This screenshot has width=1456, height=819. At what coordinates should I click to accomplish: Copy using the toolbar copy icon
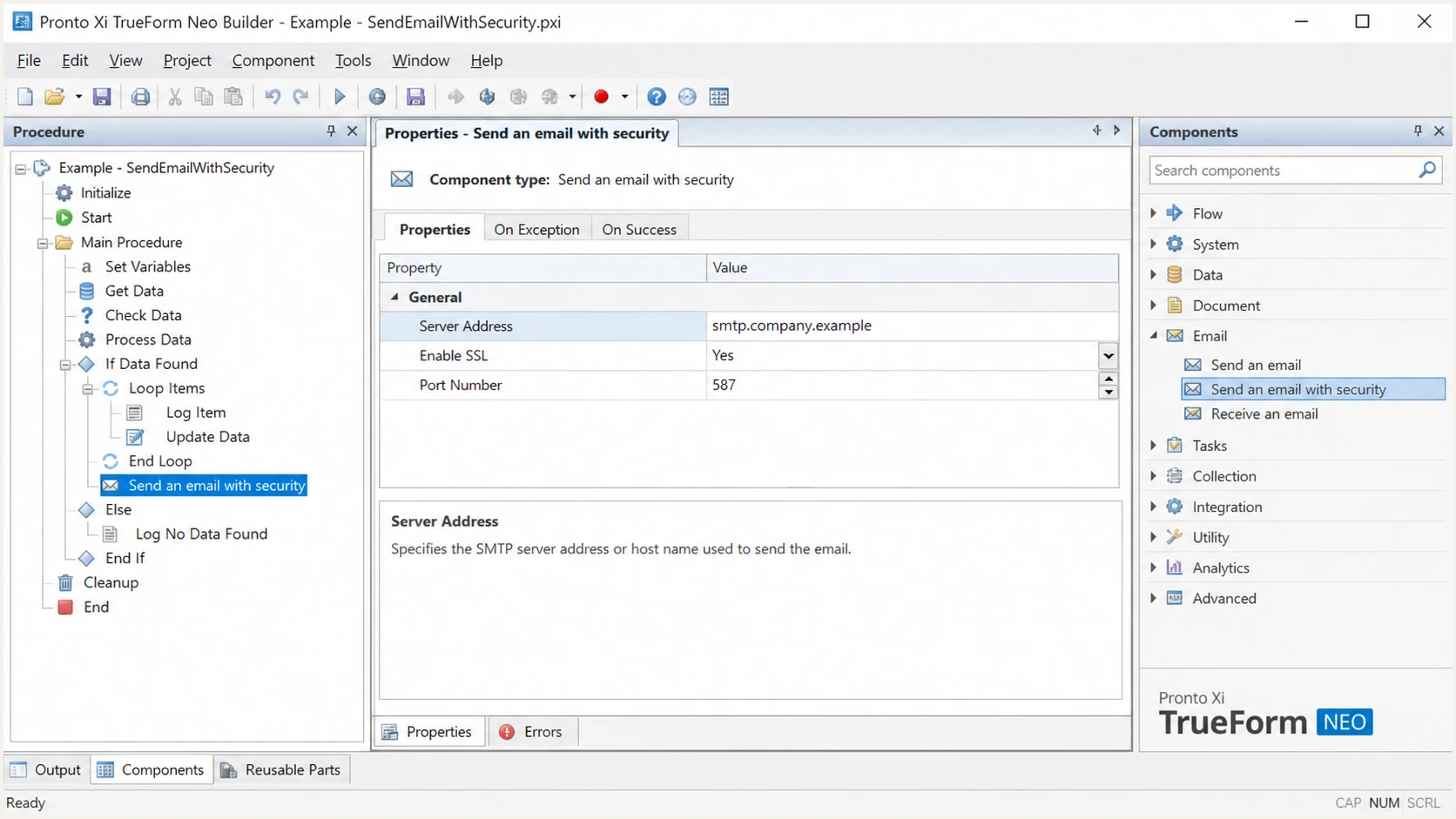coord(204,97)
